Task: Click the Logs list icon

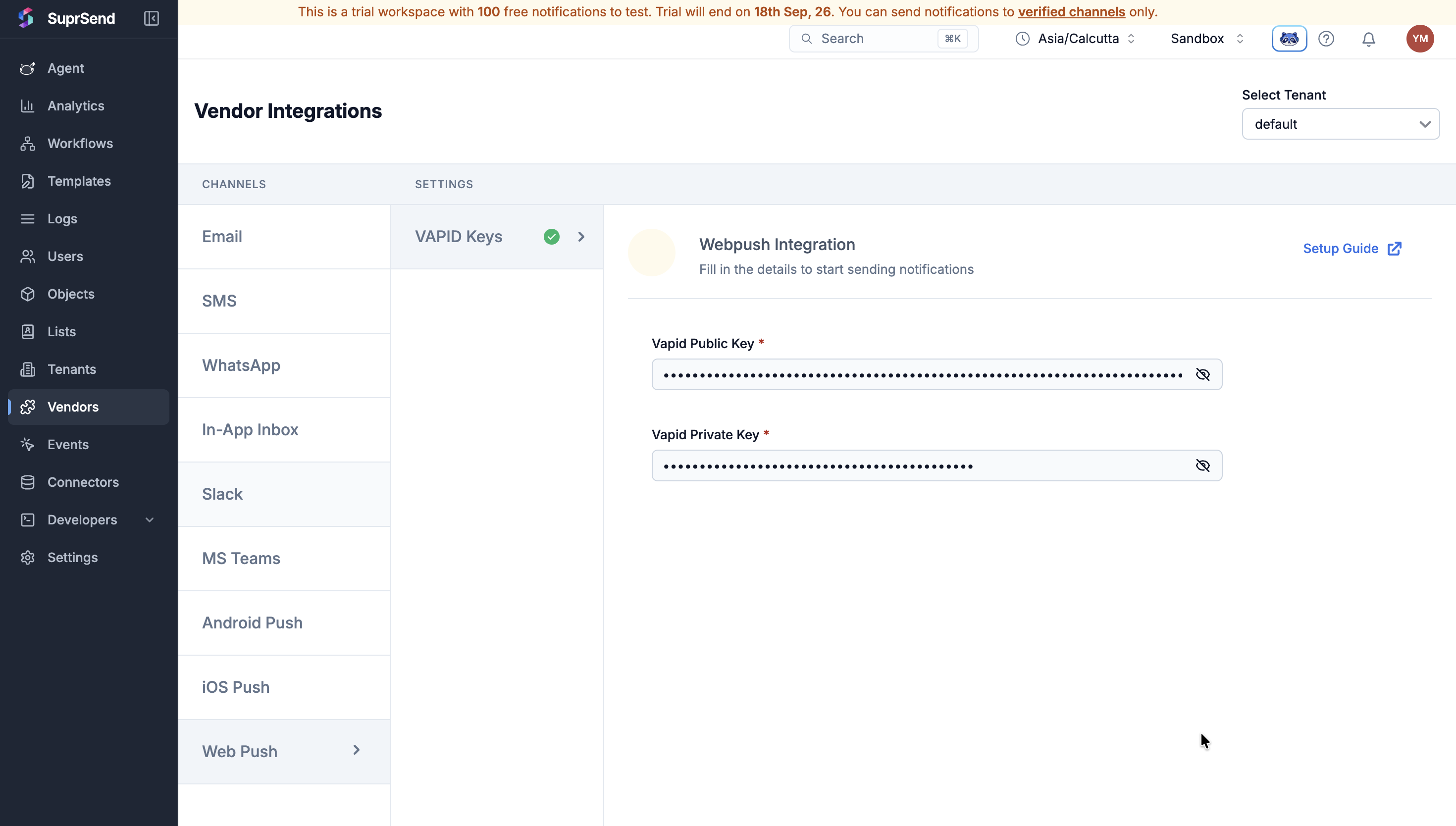Action: pyautogui.click(x=27, y=218)
